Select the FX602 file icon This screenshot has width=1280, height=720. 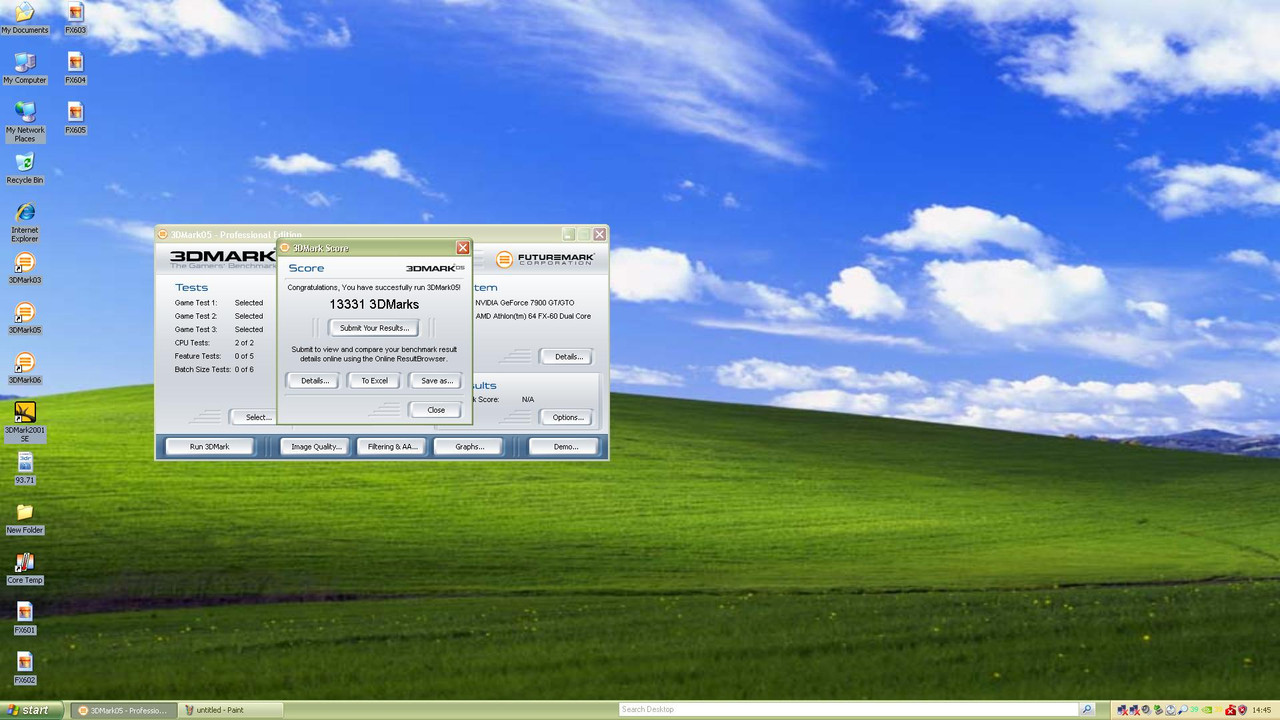coord(24,666)
